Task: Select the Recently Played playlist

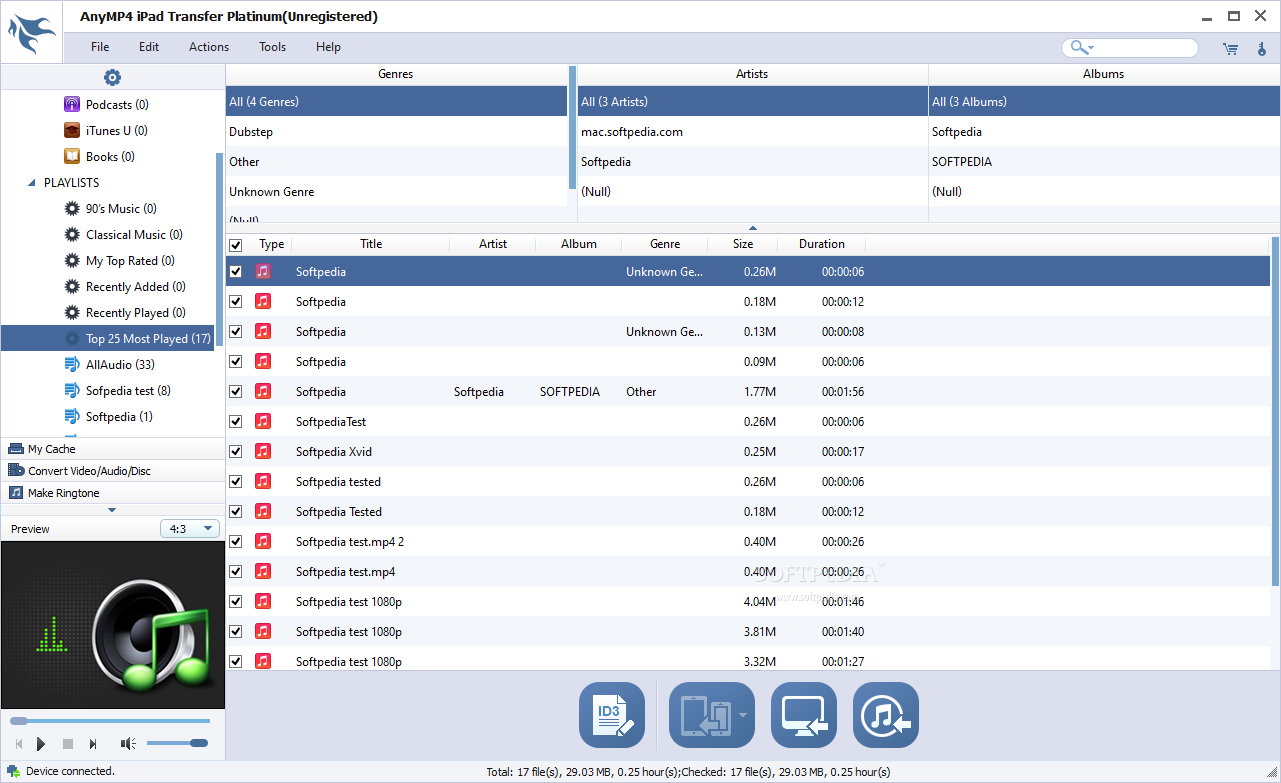Action: pyautogui.click(x=135, y=312)
